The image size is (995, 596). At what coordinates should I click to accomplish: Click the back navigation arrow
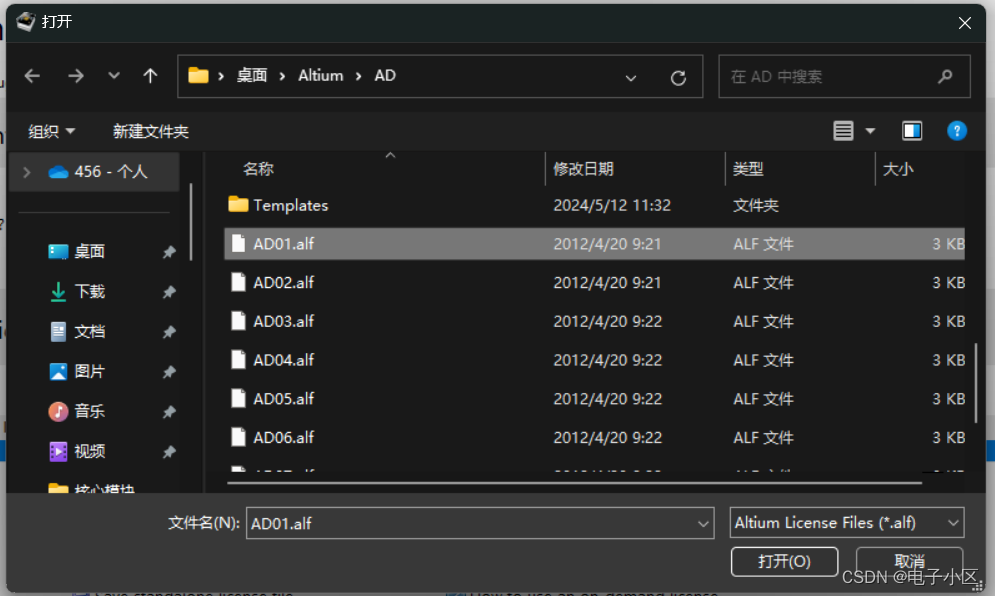(x=32, y=76)
